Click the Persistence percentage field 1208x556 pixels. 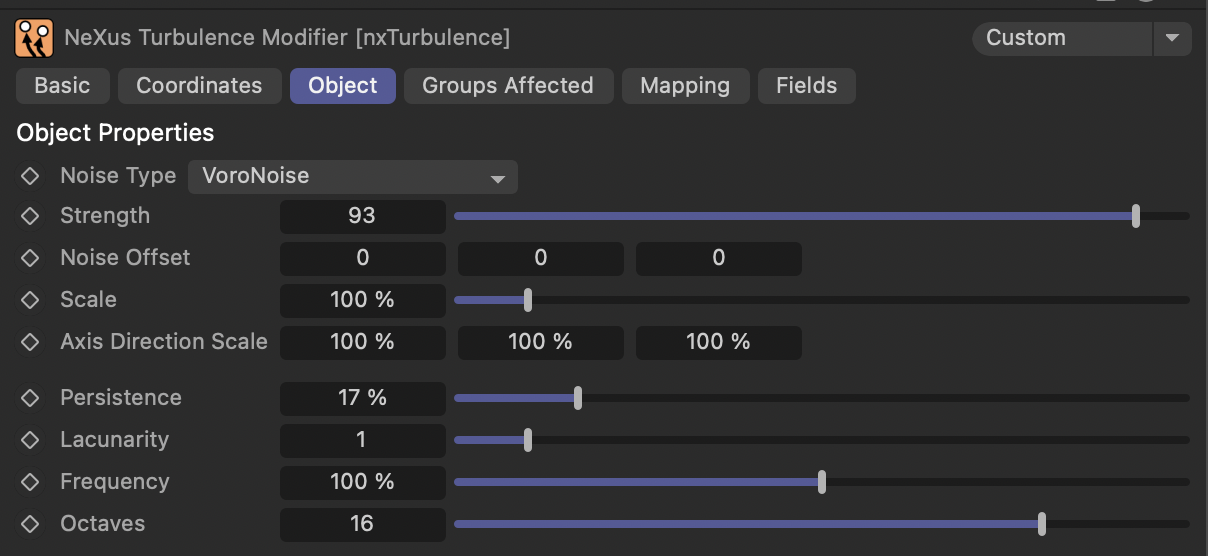click(362, 398)
